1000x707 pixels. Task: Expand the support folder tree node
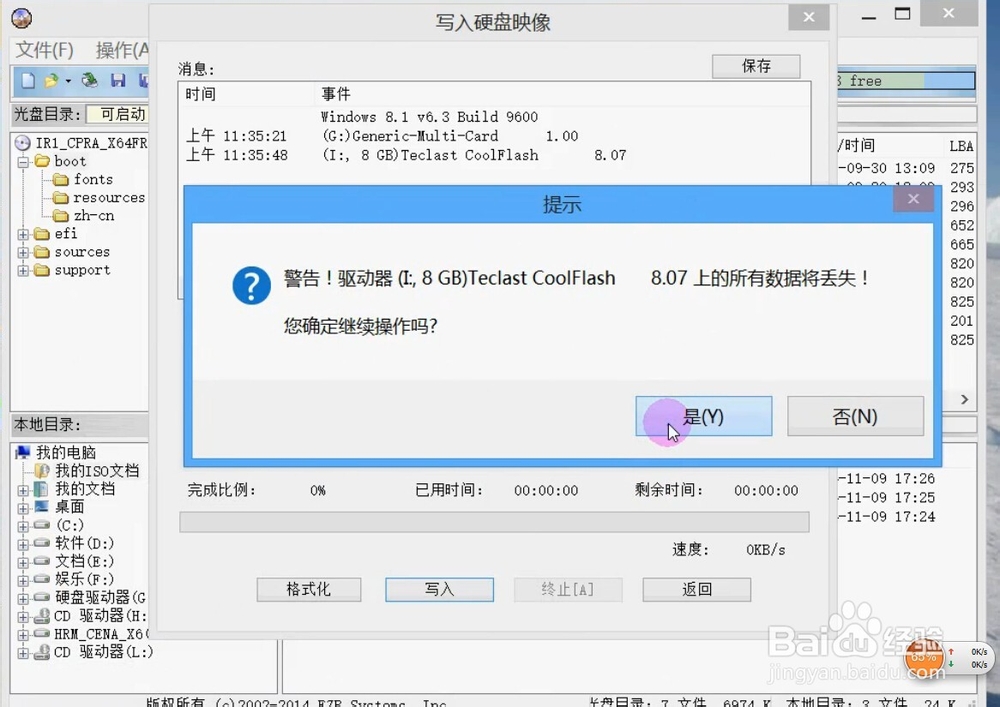24,271
